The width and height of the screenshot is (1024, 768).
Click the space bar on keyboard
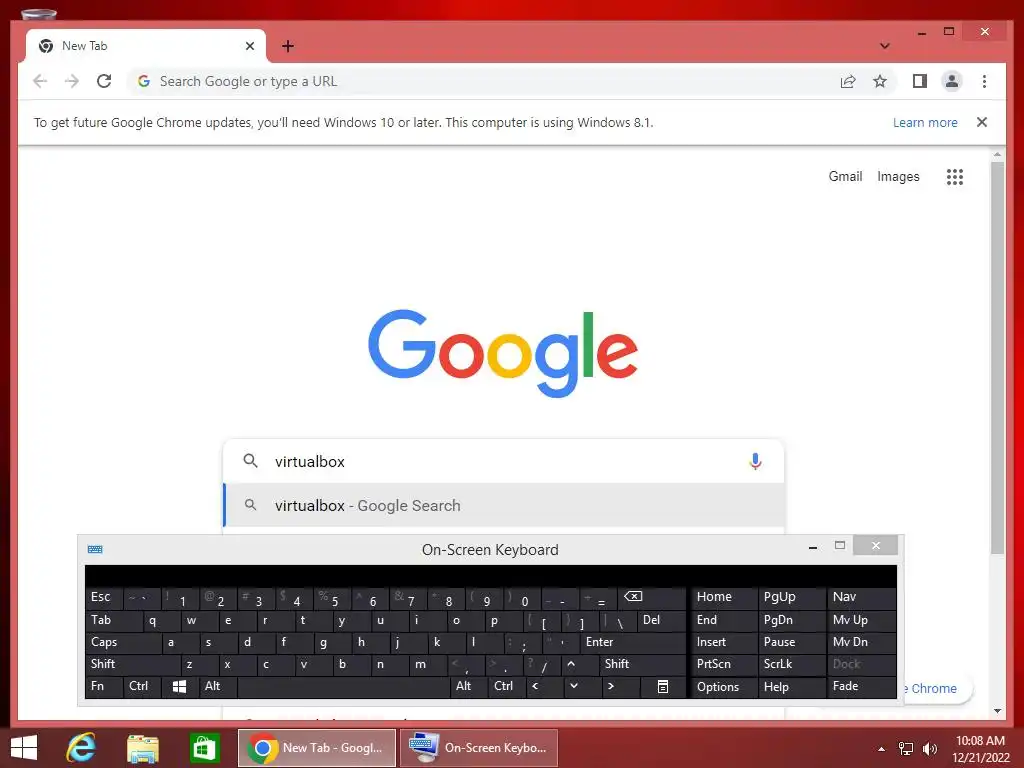(344, 686)
